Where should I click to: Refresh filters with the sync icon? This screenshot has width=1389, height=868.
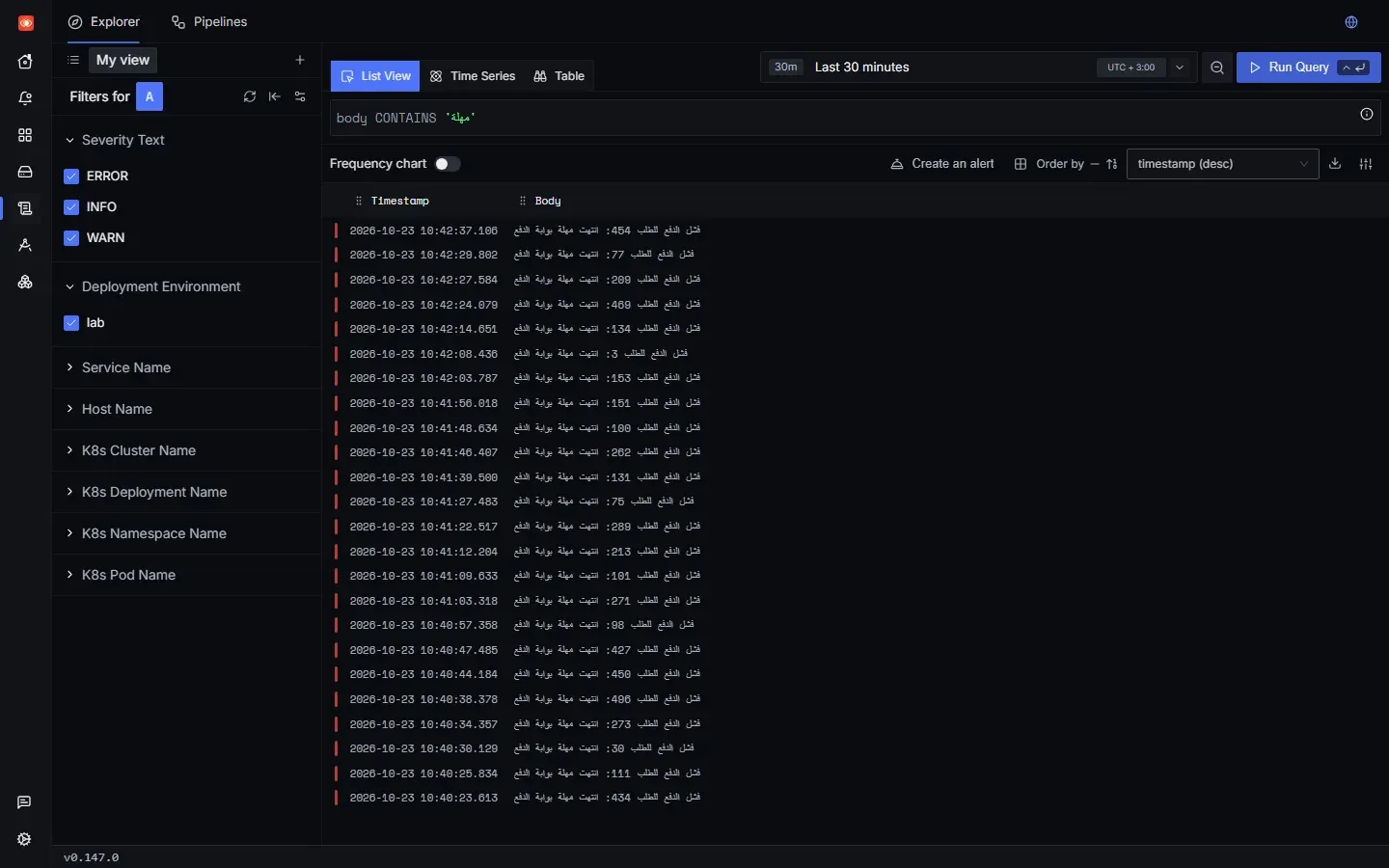(250, 96)
